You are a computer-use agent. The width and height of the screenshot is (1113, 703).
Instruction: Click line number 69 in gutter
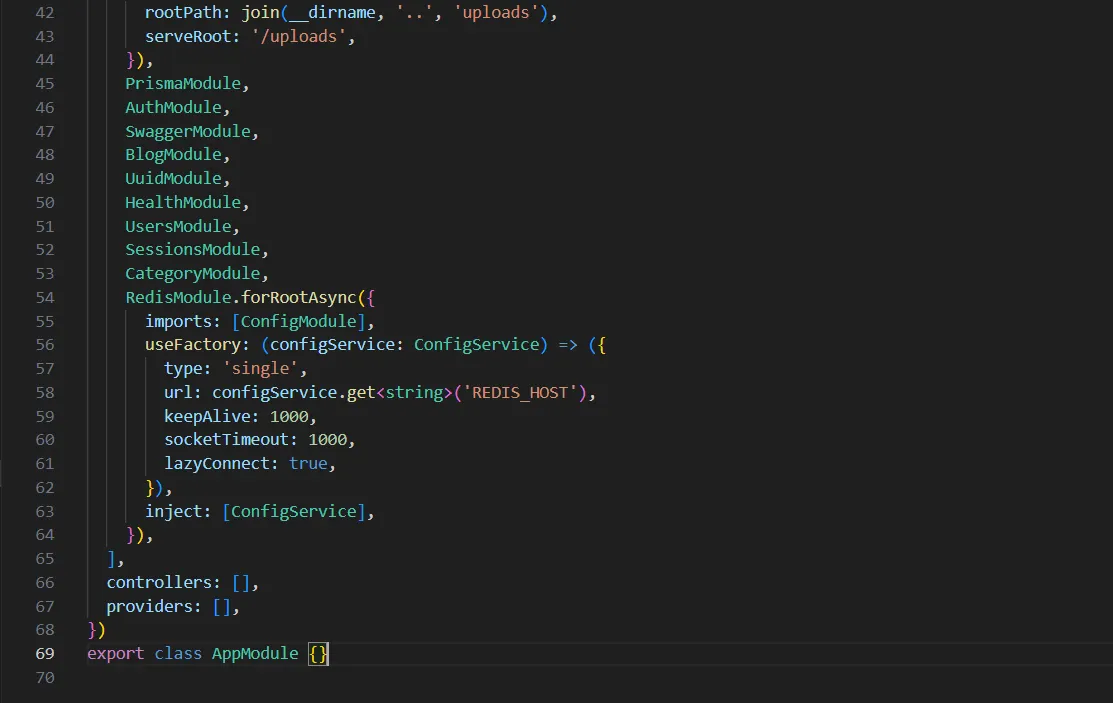click(45, 653)
